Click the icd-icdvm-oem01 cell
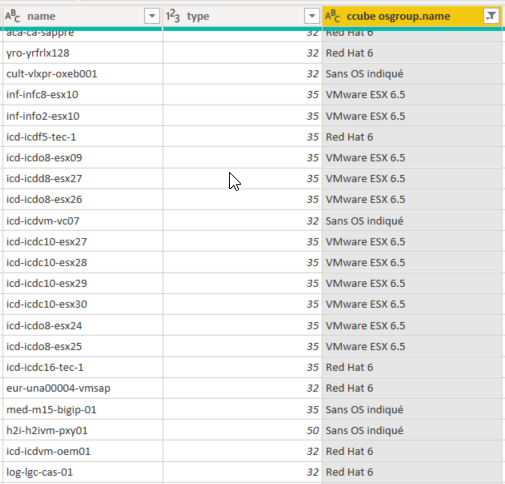The width and height of the screenshot is (505, 484). click(x=82, y=451)
